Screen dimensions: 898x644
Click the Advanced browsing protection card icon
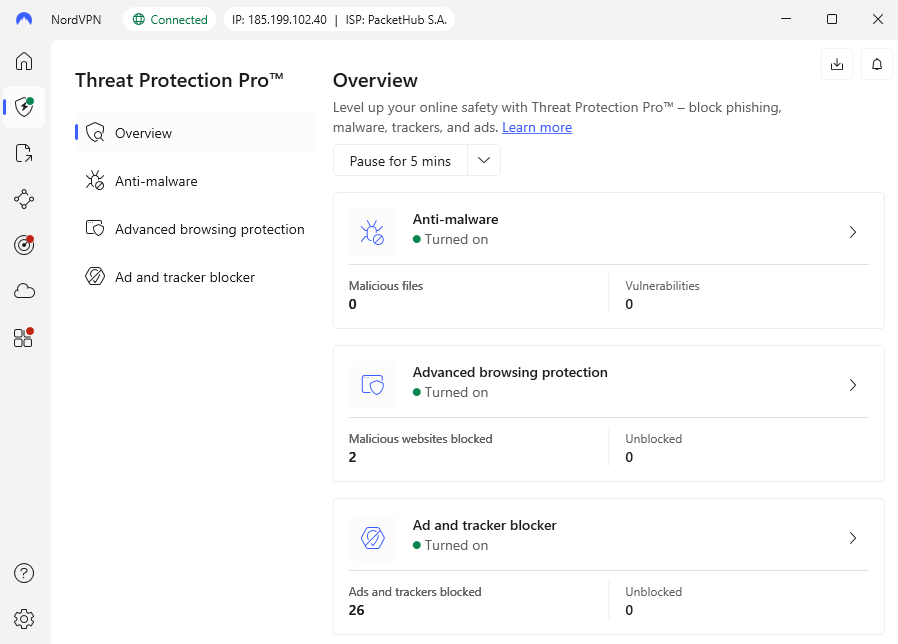point(372,385)
